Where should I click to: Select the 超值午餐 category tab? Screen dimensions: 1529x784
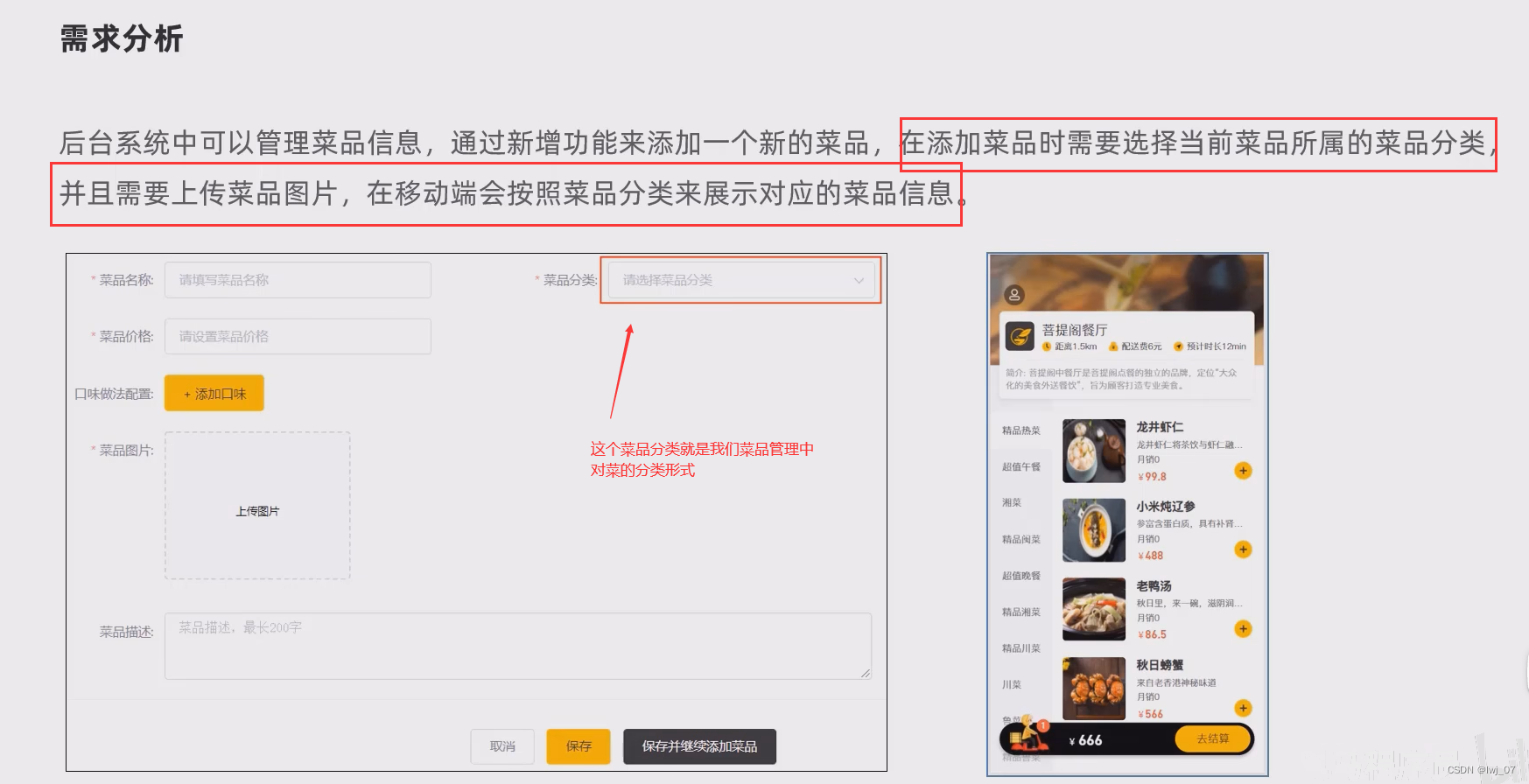1021,467
